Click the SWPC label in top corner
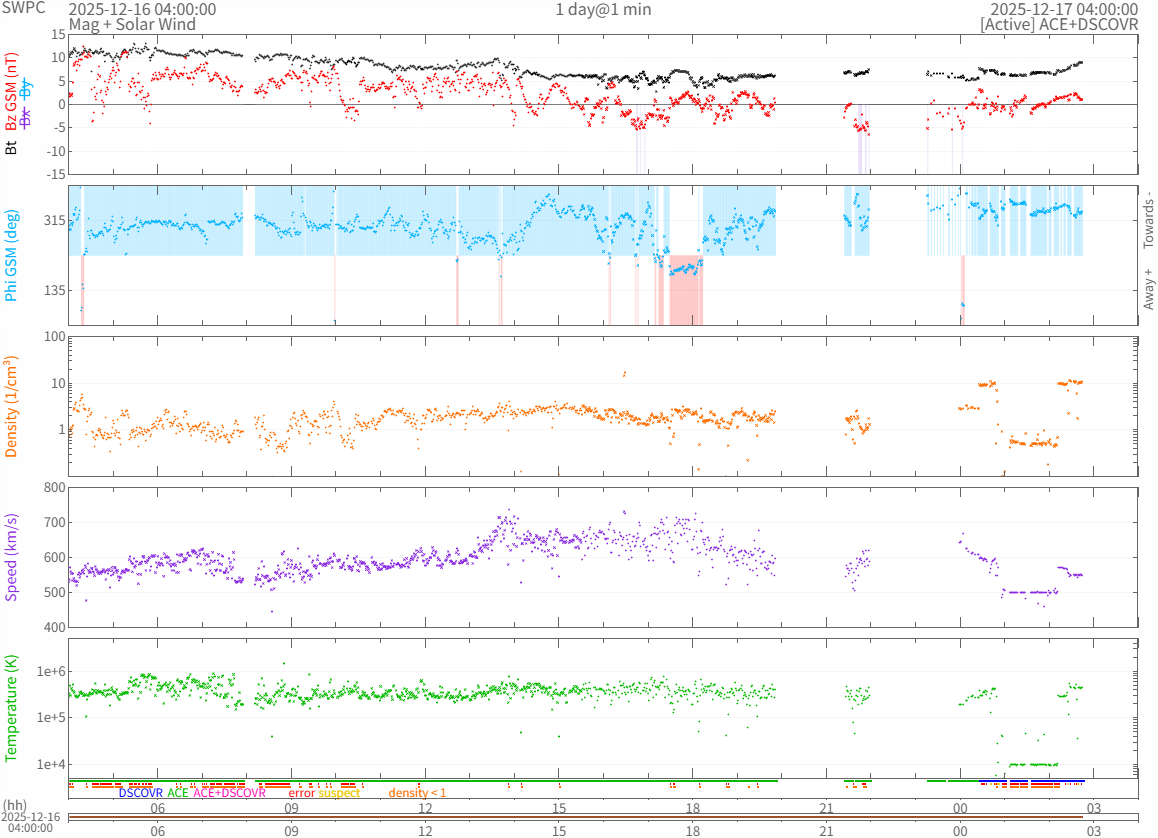 [x=24, y=8]
